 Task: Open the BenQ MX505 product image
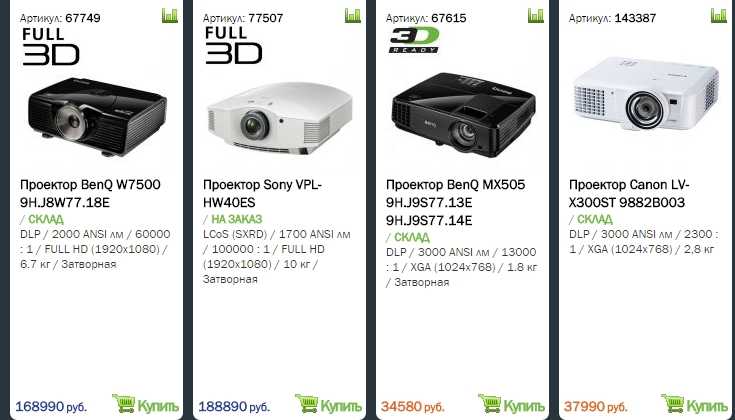pos(464,114)
